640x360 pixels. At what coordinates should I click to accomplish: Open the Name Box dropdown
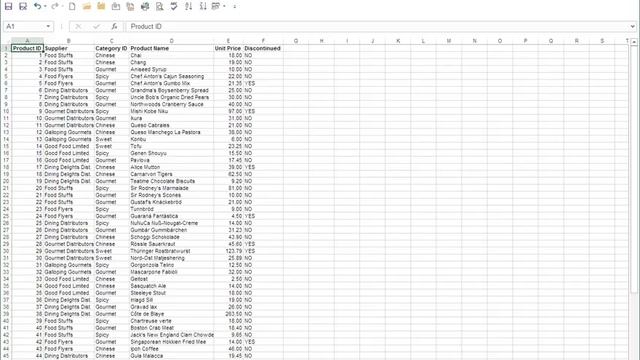pyautogui.click(x=48, y=27)
